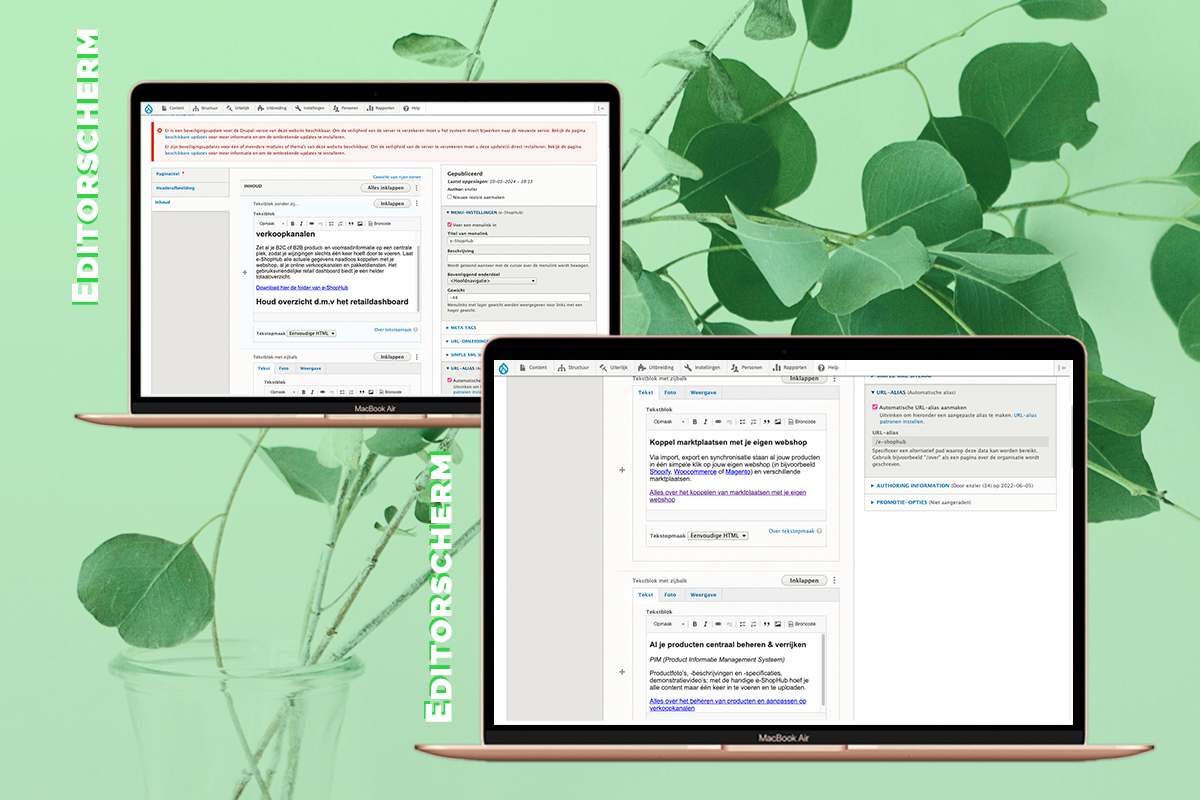Image resolution: width=1200 pixels, height=800 pixels.
Task: Click Broncode in front 'Al je producten' editor
Action: click(x=801, y=623)
